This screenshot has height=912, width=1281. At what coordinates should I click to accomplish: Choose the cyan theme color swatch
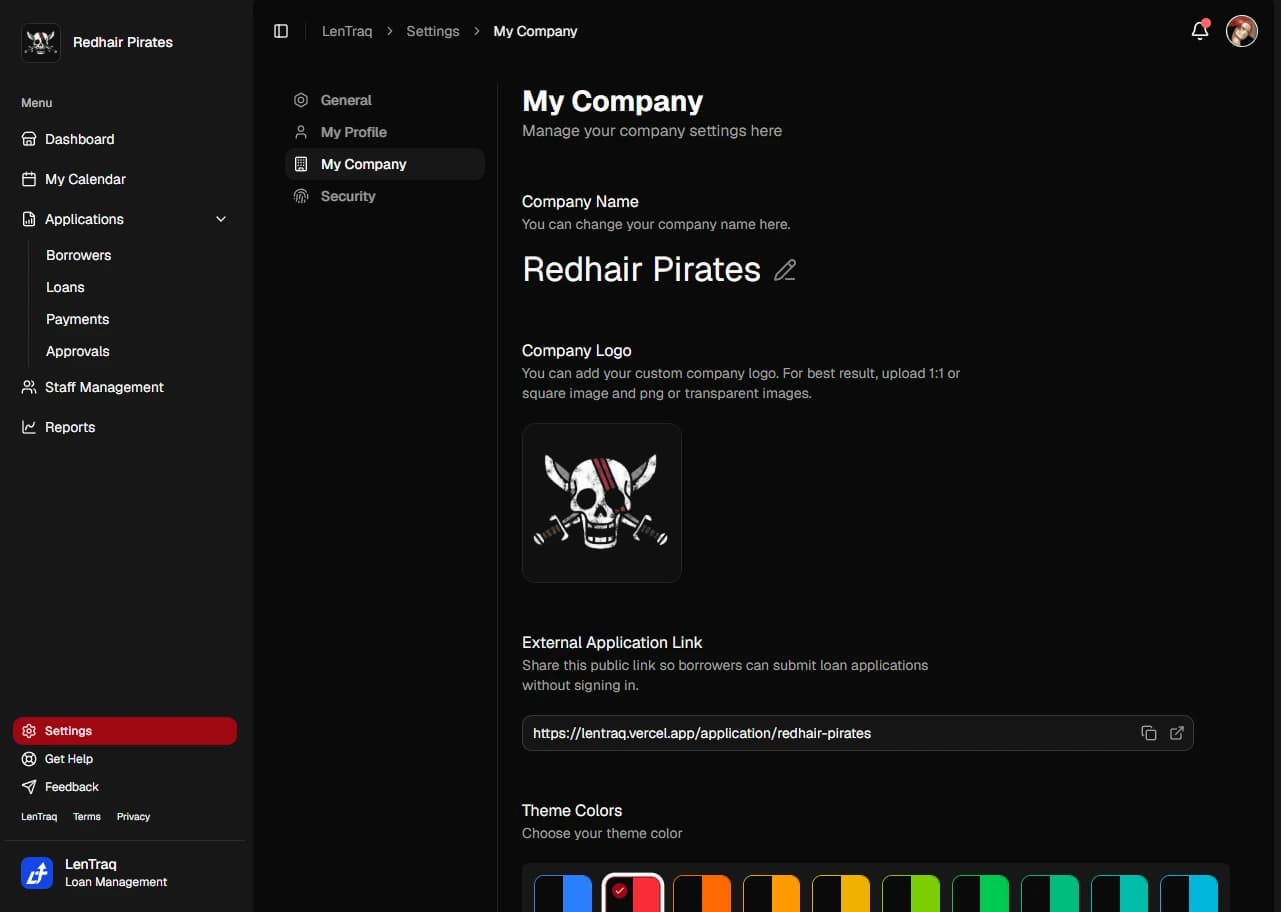[1189, 894]
